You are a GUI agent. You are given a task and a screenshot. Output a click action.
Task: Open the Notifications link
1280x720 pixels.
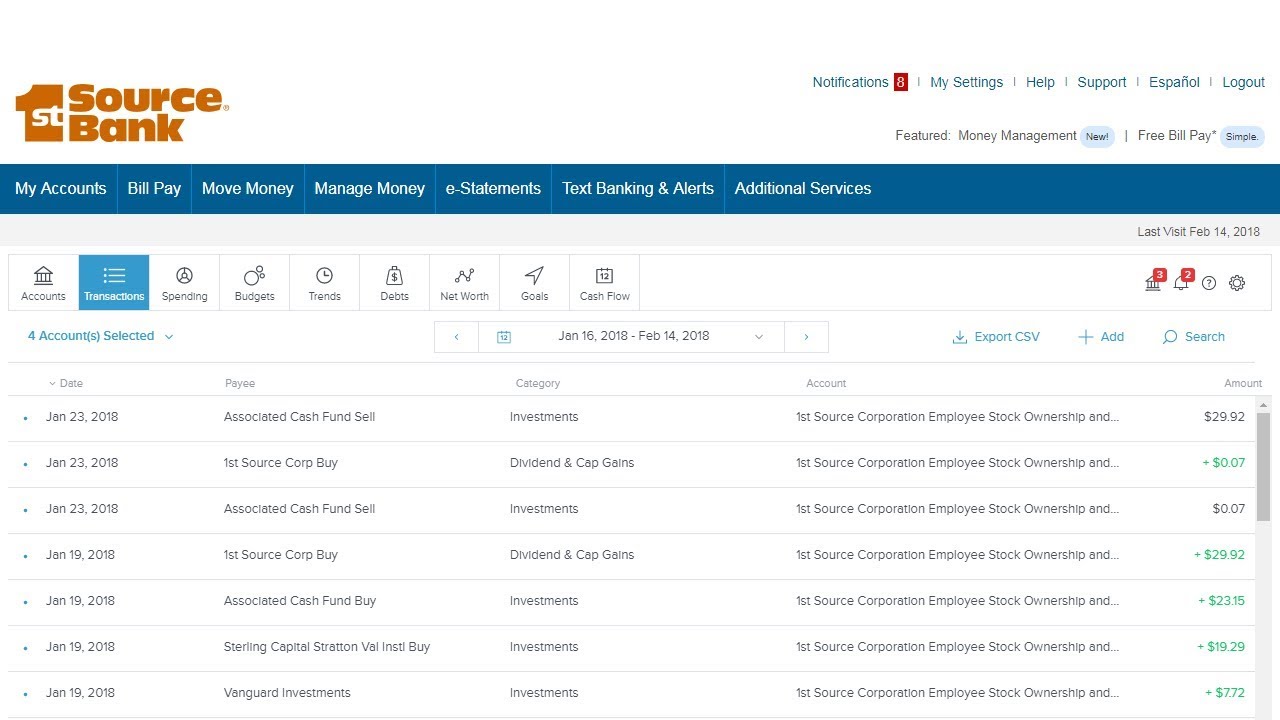850,82
